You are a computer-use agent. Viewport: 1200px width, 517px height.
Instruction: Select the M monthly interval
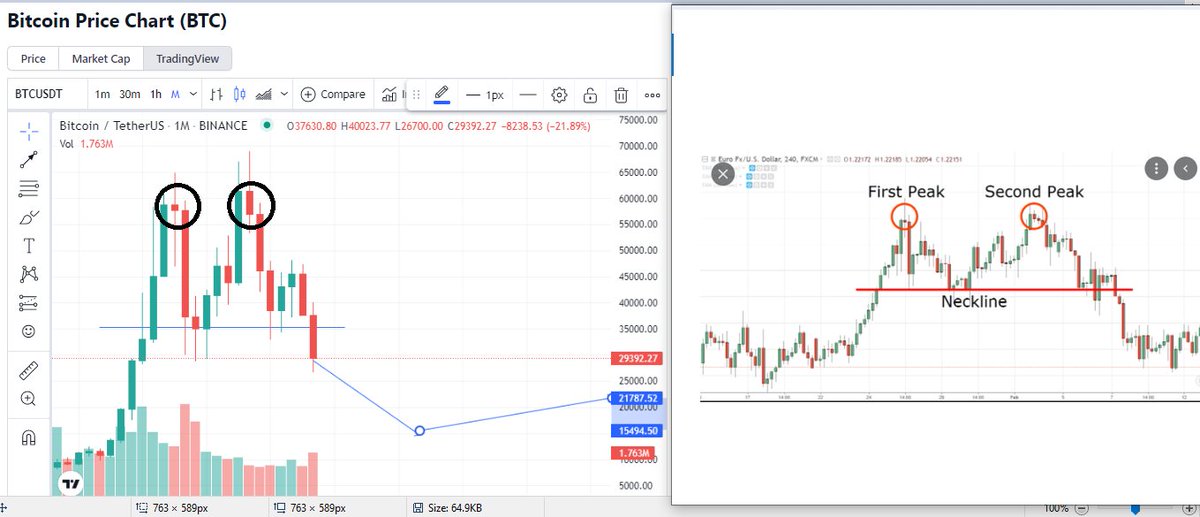point(175,94)
